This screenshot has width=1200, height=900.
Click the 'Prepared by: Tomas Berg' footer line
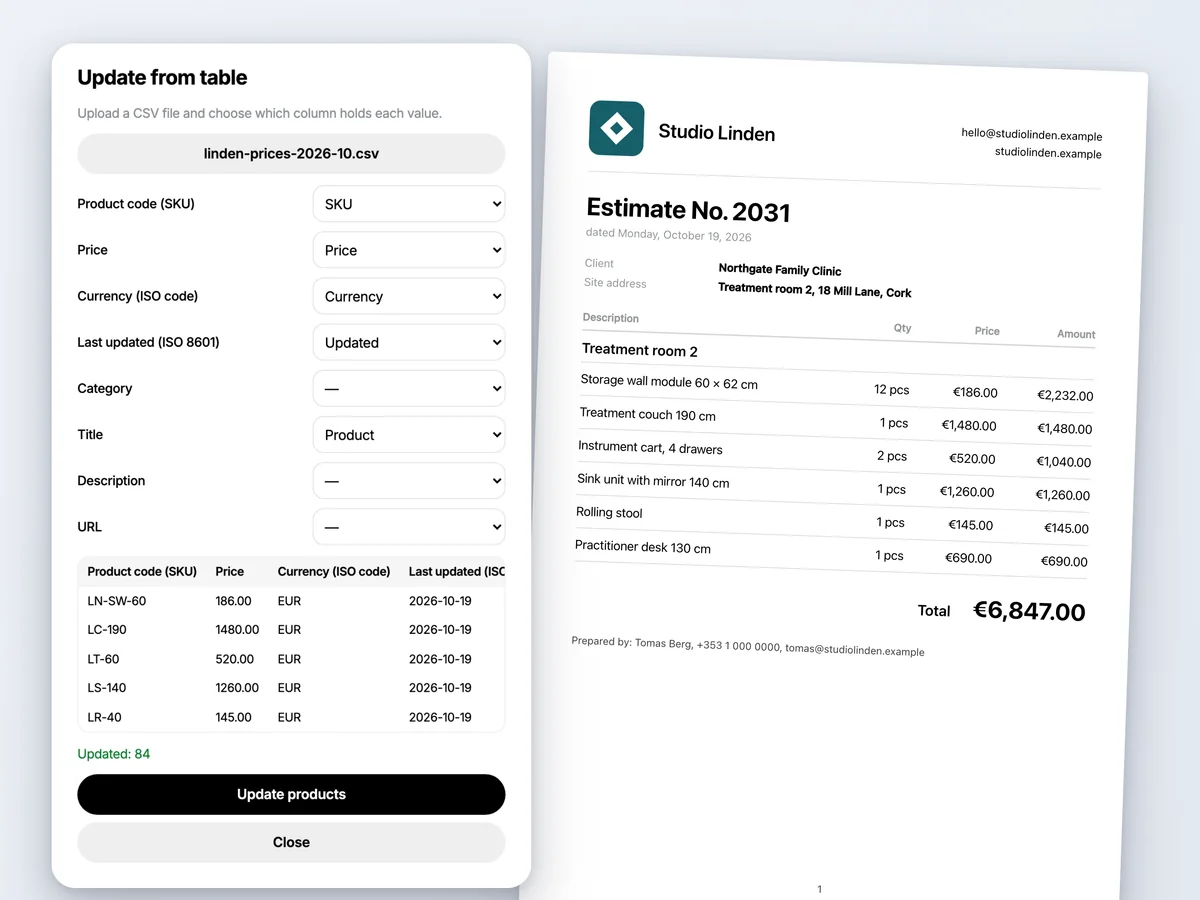[x=748, y=646]
